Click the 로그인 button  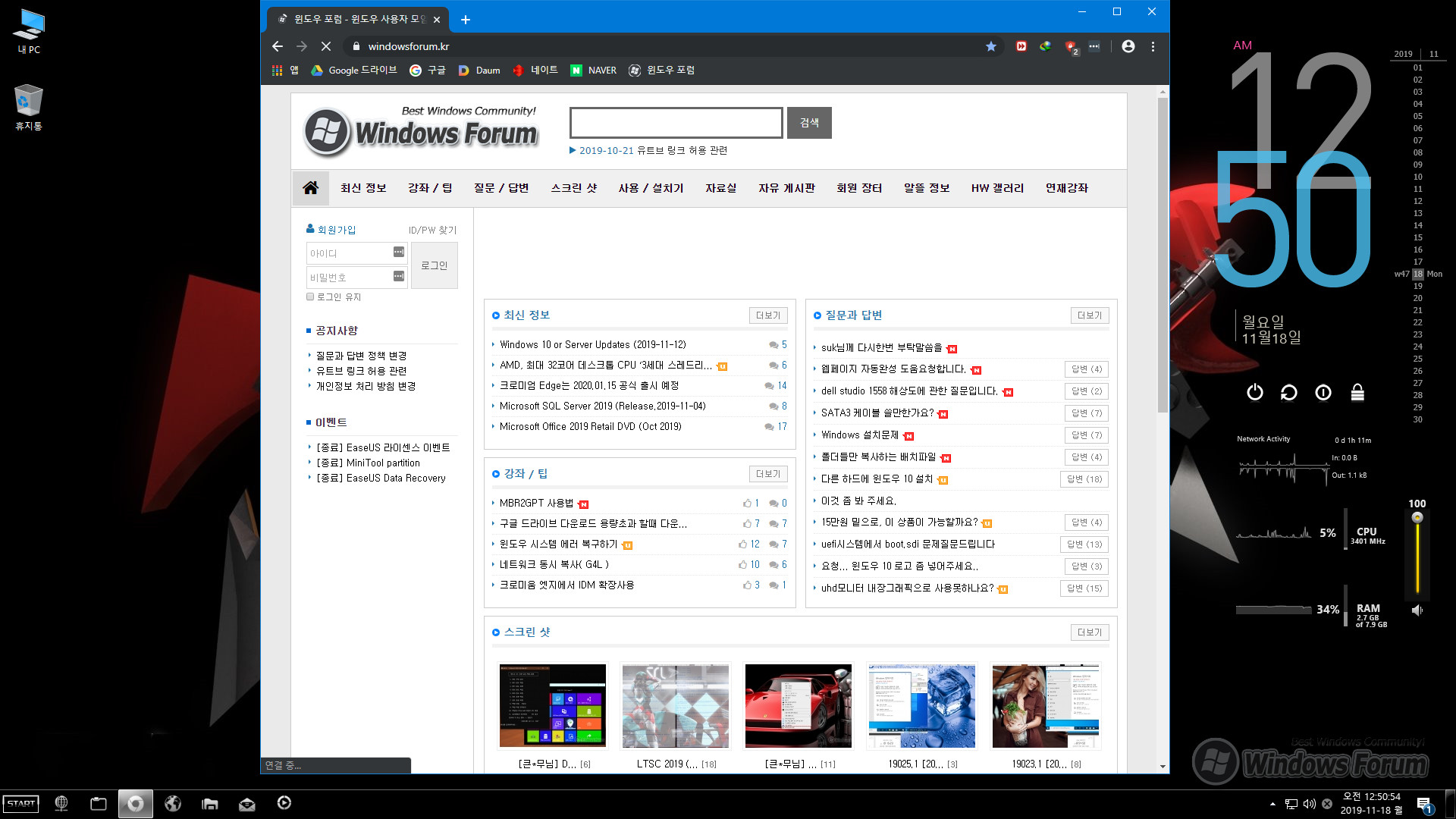(435, 265)
